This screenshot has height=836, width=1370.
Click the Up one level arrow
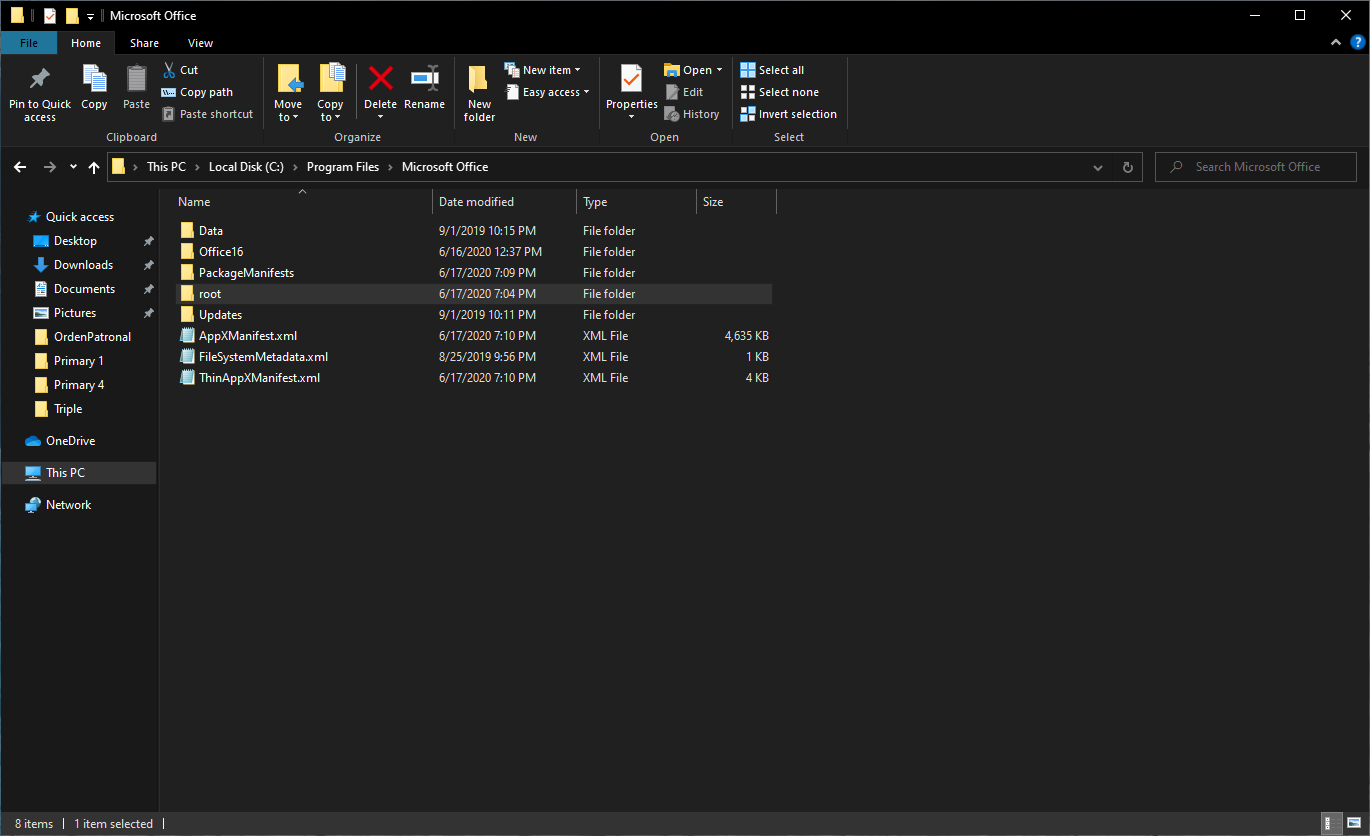click(x=94, y=167)
